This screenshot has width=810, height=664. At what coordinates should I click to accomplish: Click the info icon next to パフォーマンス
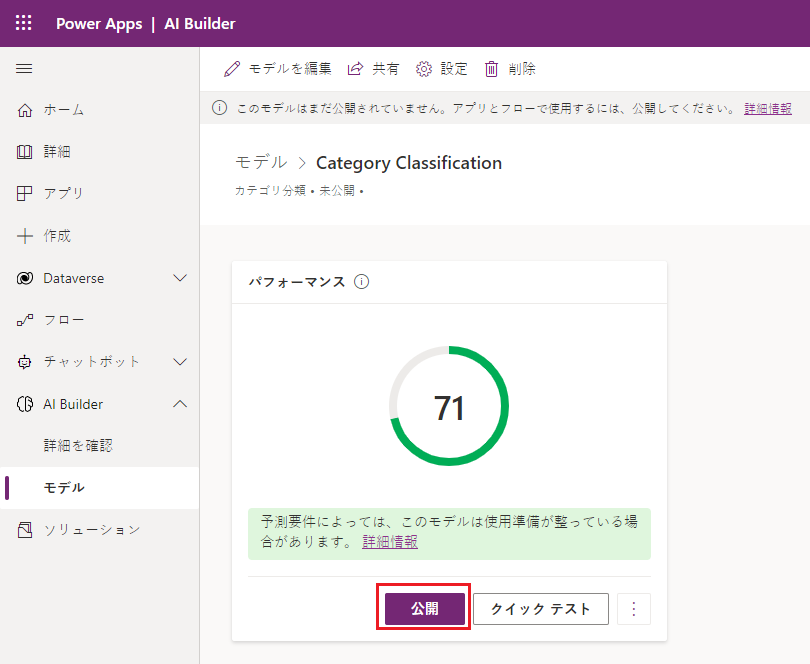coord(362,282)
